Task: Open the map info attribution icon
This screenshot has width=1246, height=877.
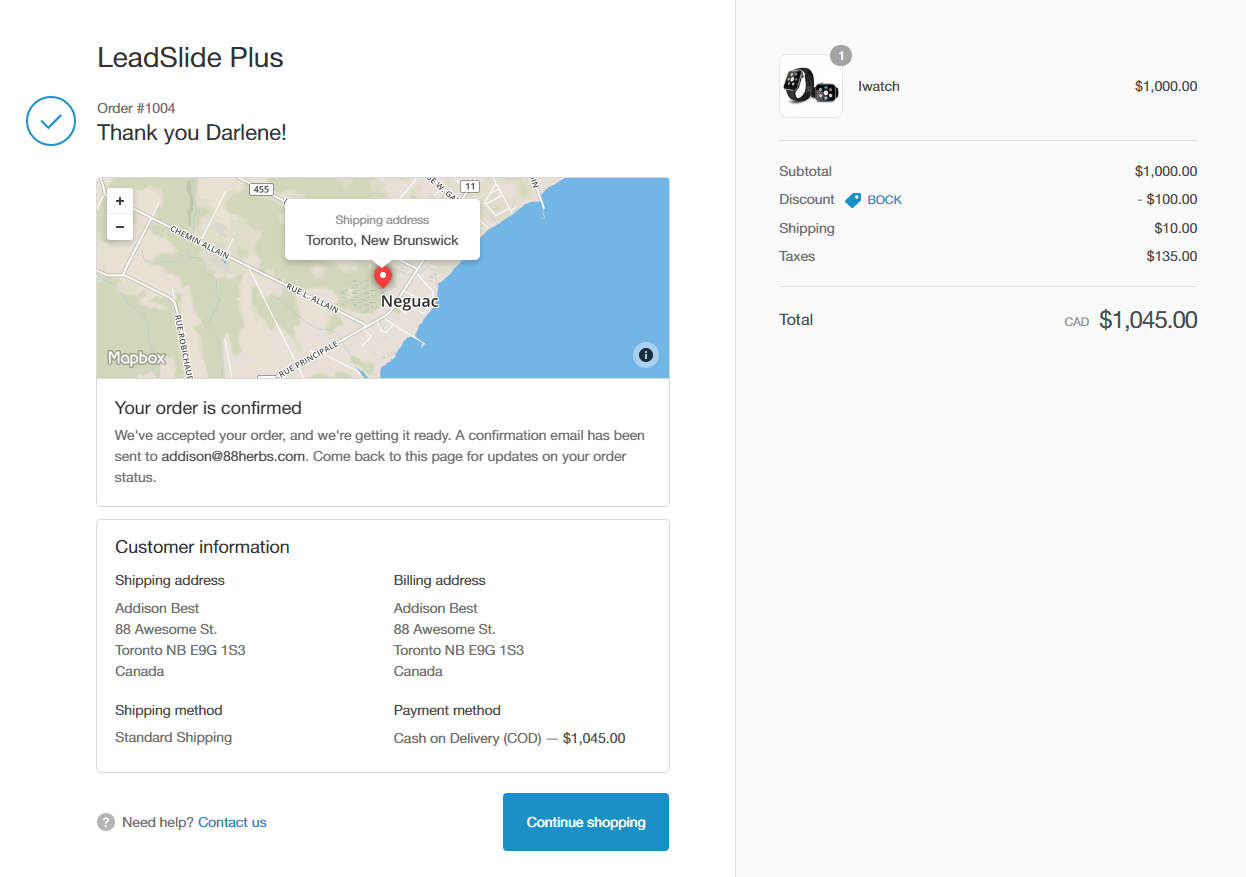Action: 646,355
